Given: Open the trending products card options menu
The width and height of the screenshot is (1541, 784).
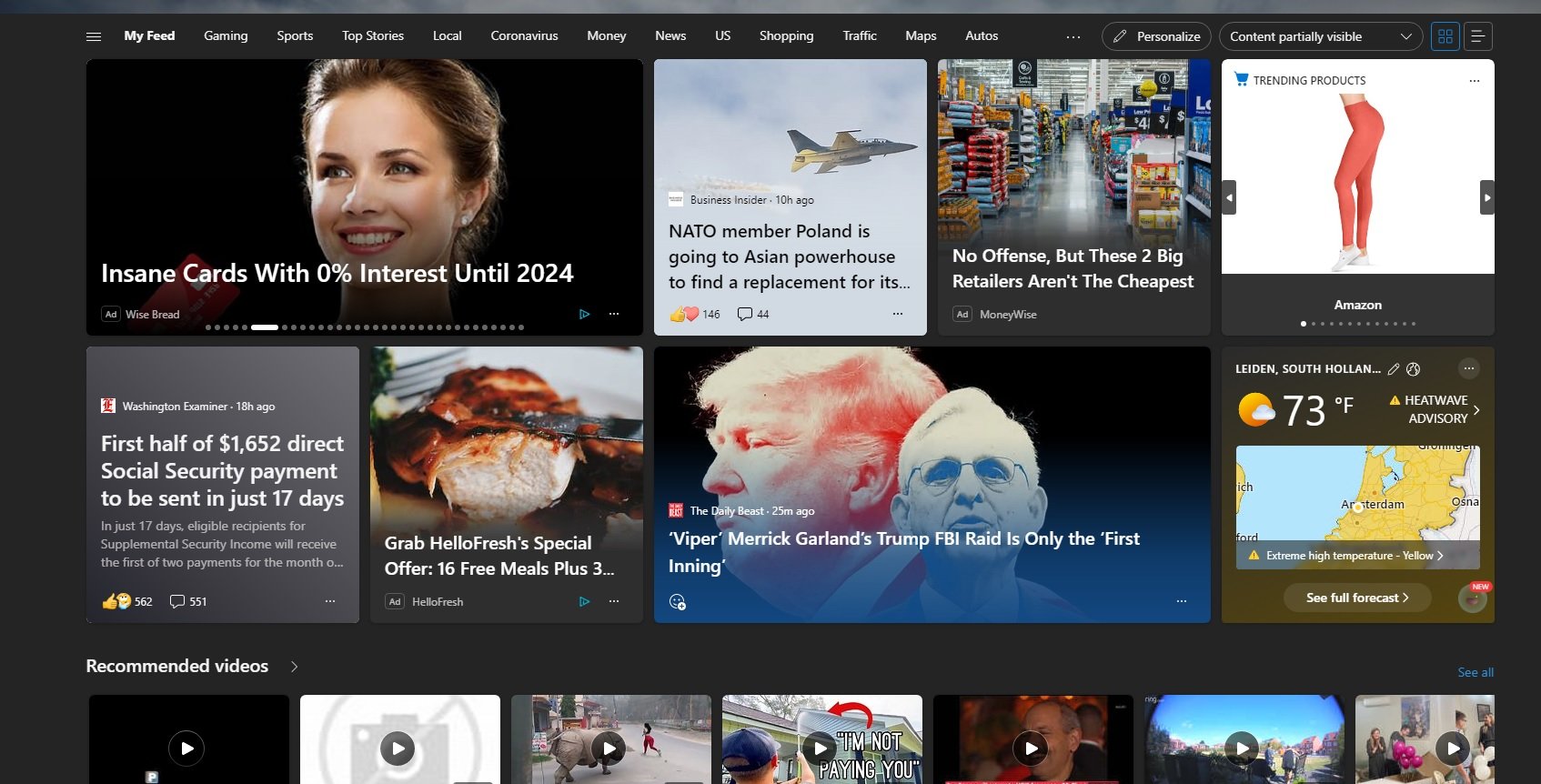Looking at the screenshot, I should (x=1474, y=81).
